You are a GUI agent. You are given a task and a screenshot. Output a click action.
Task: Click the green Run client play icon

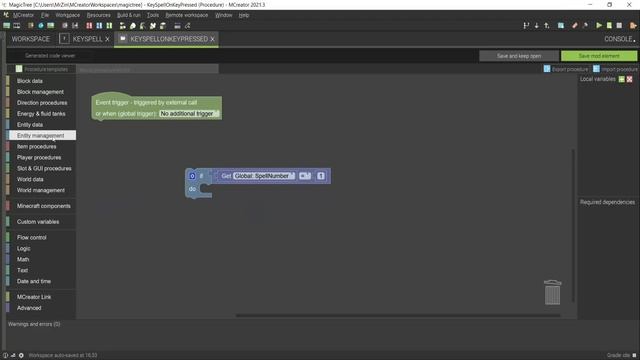[x=599, y=25]
